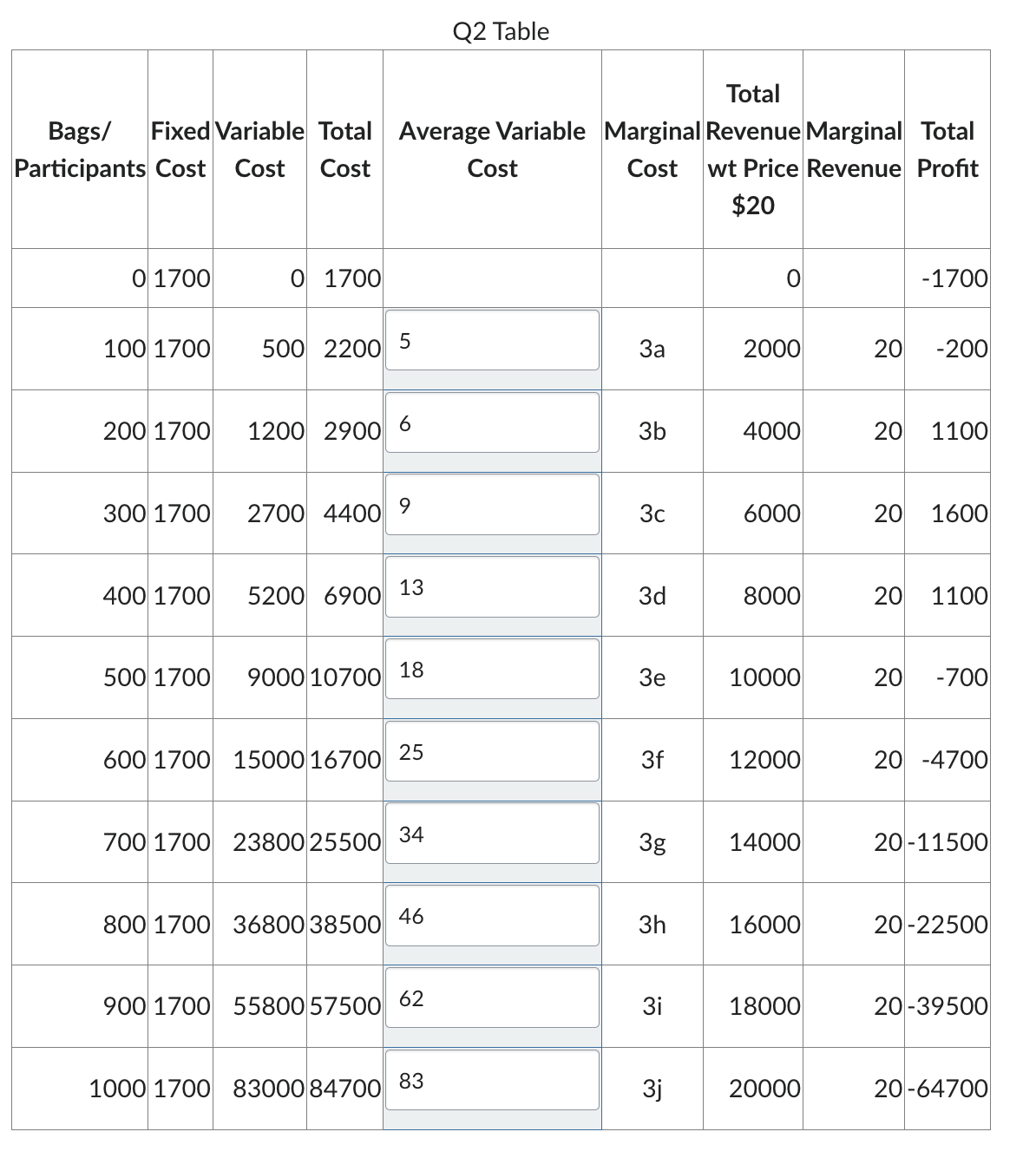Click the Average Variable Cost input showing 18
Viewport: 1036px width, 1171px height.
tap(492, 669)
